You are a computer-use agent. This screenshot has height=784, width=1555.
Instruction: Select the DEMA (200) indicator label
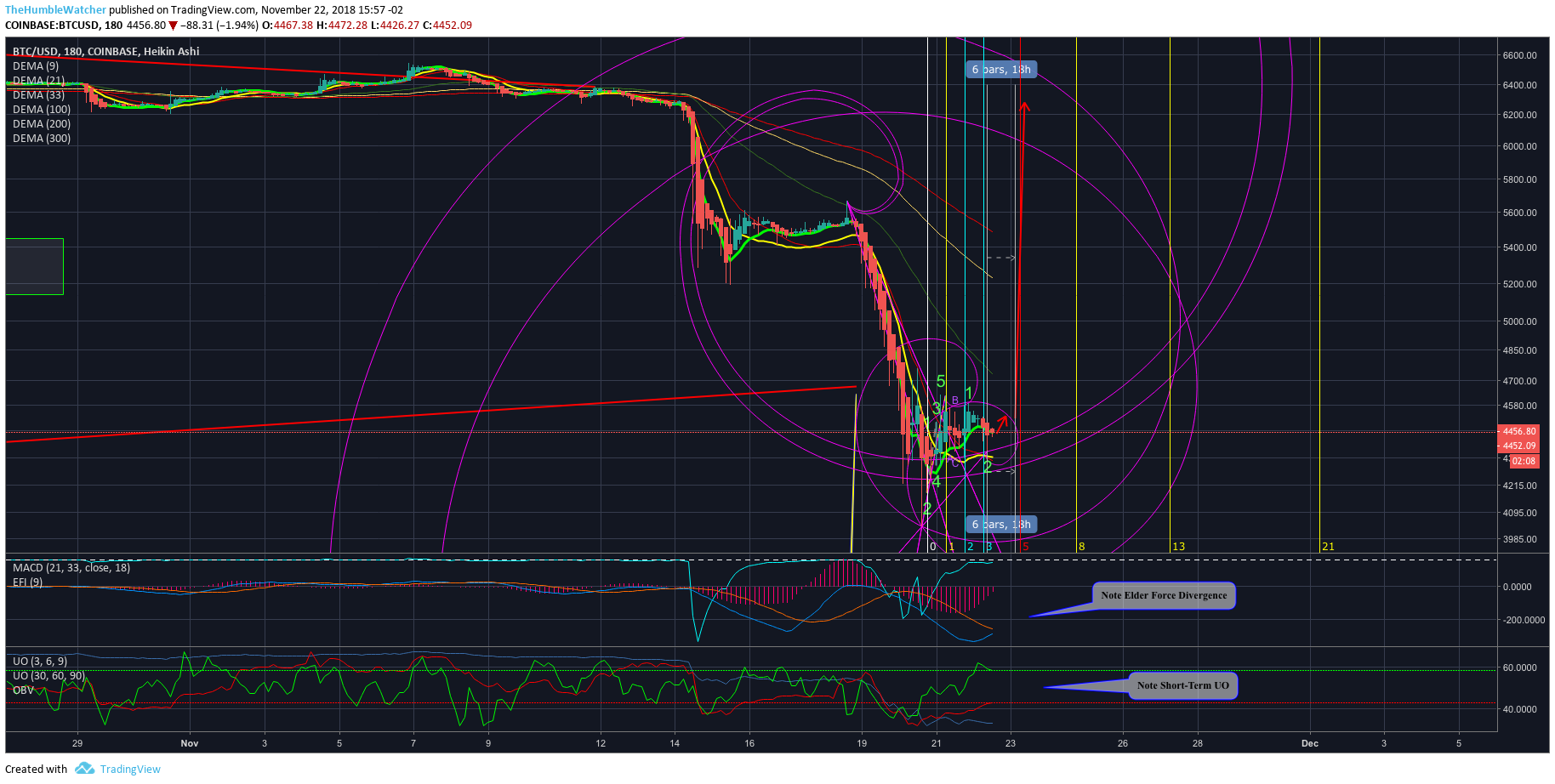[x=42, y=124]
